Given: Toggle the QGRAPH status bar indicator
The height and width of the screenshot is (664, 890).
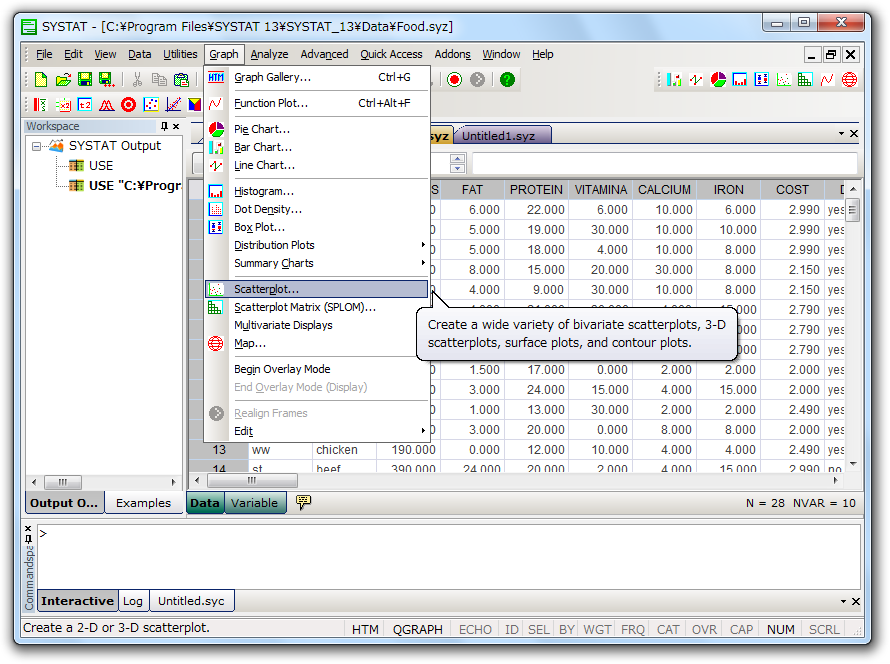Looking at the screenshot, I should click(x=418, y=629).
